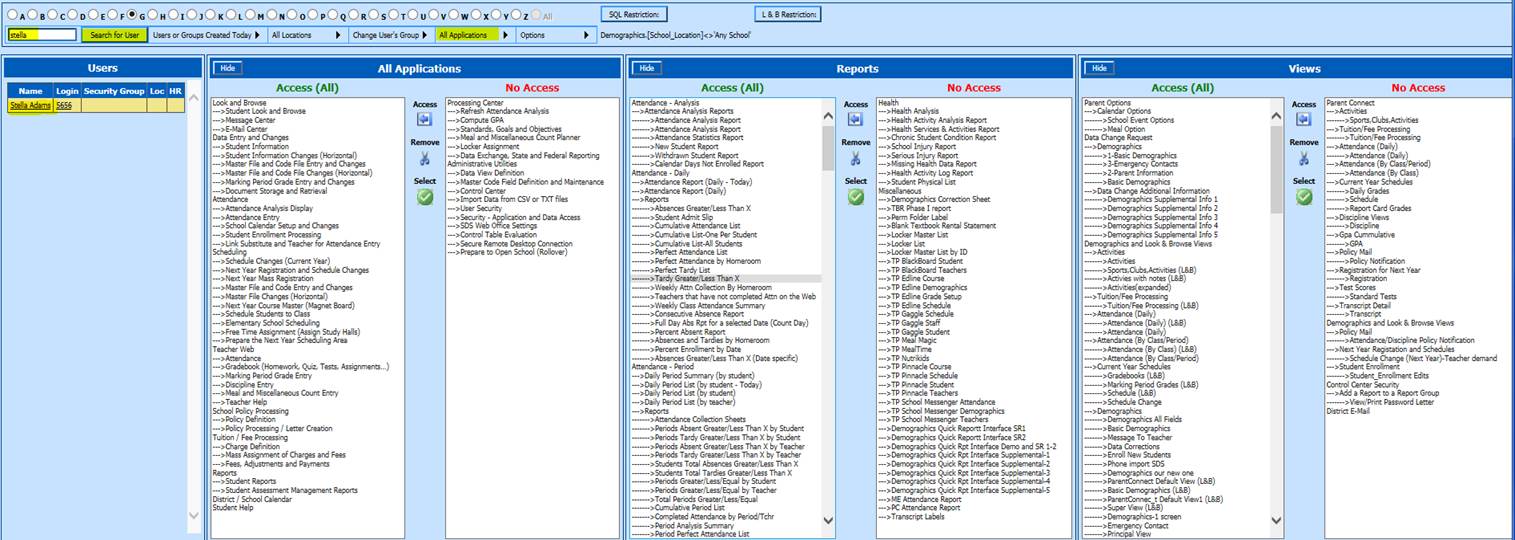The width and height of the screenshot is (1515, 540).
Task: Select 'E-Mail Center' in Access list
Action: (240, 128)
